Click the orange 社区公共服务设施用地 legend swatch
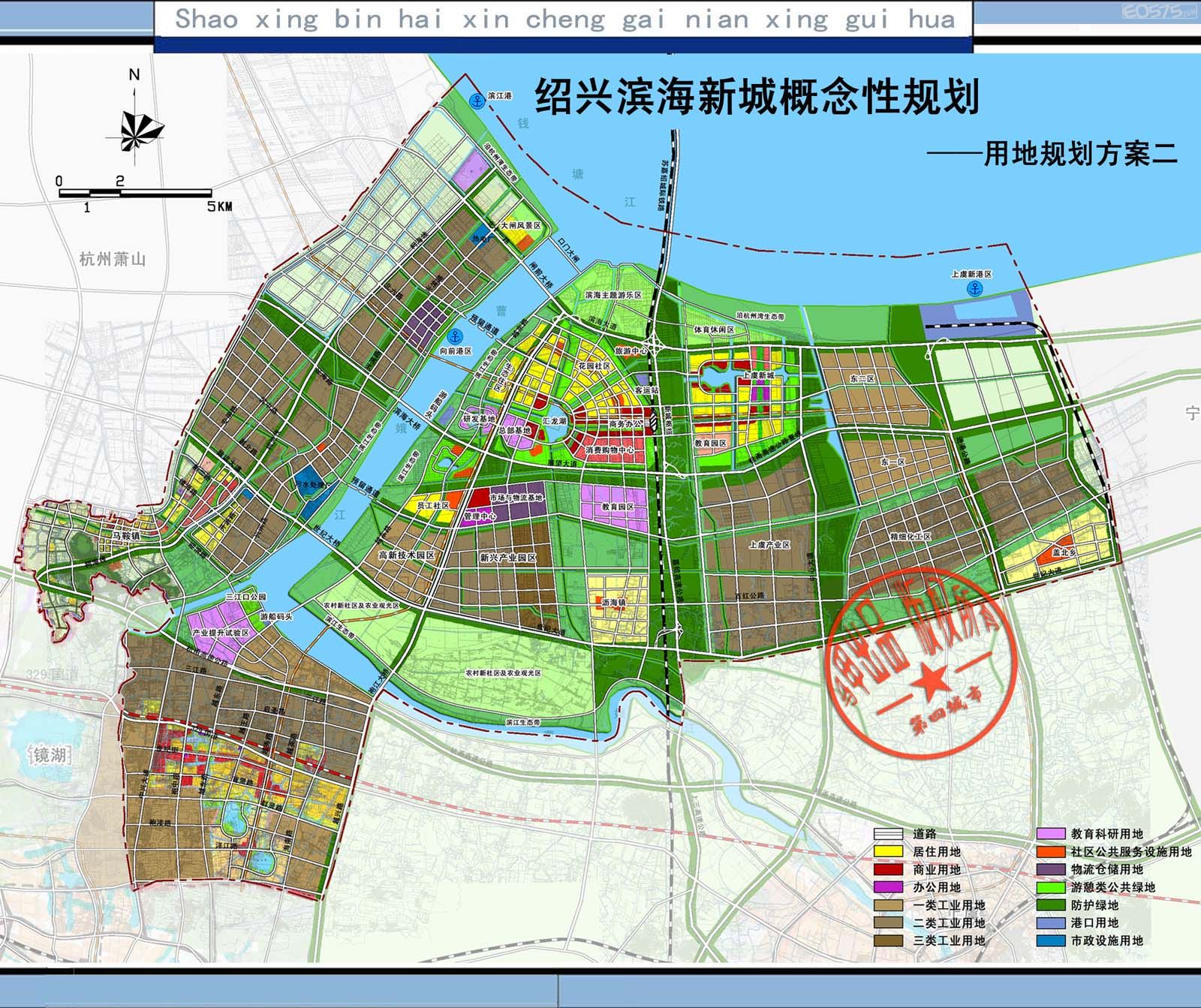This screenshot has height=1008, width=1201. tap(1051, 852)
